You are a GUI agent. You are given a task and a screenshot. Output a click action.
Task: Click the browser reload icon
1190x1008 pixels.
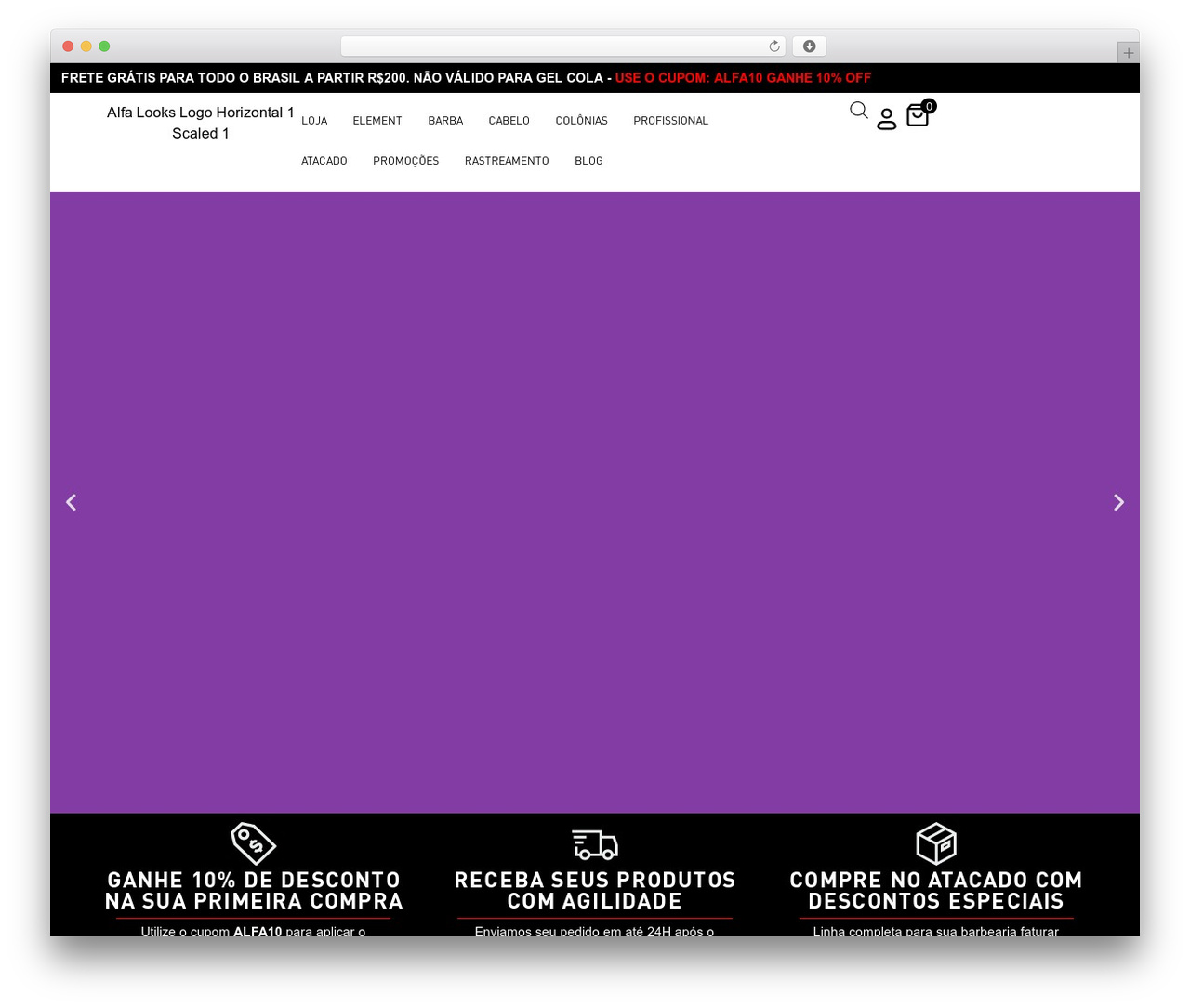pyautogui.click(x=774, y=46)
